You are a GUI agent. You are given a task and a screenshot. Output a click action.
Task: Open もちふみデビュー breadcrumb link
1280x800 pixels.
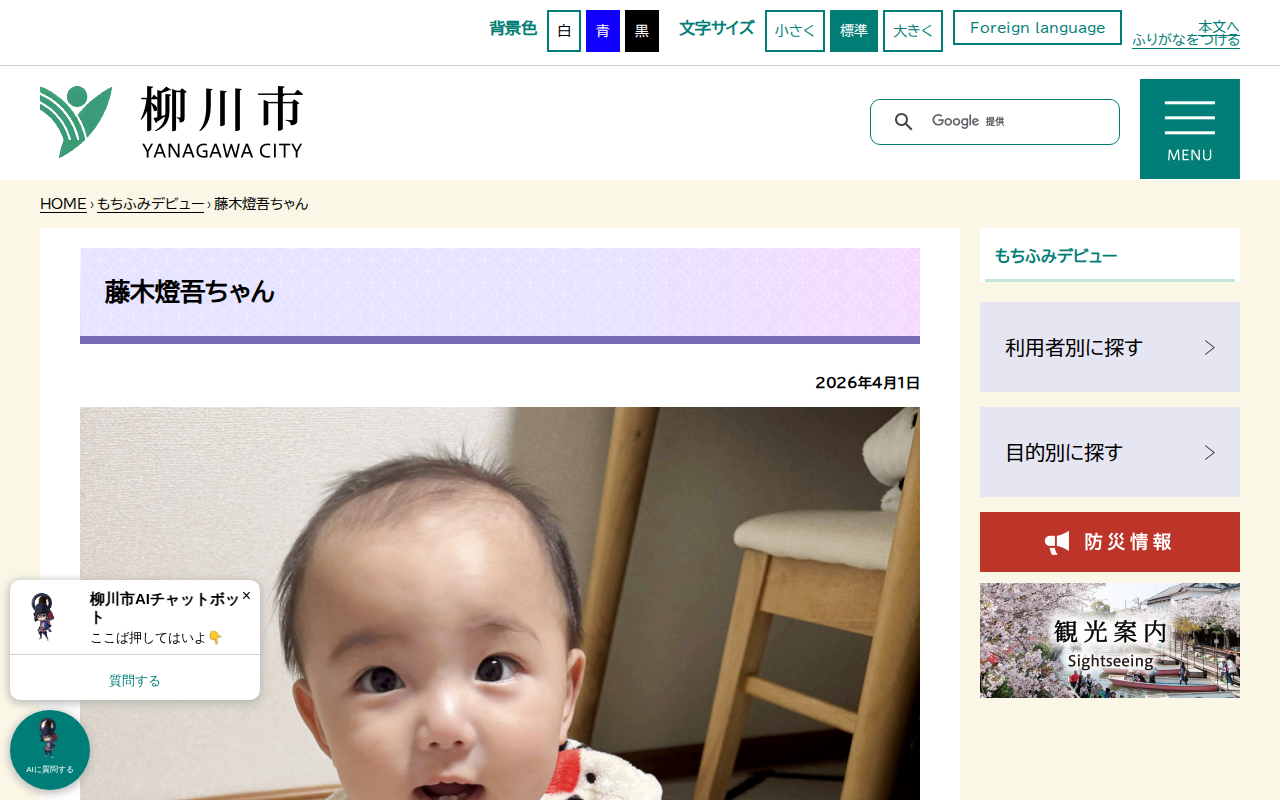(x=150, y=204)
